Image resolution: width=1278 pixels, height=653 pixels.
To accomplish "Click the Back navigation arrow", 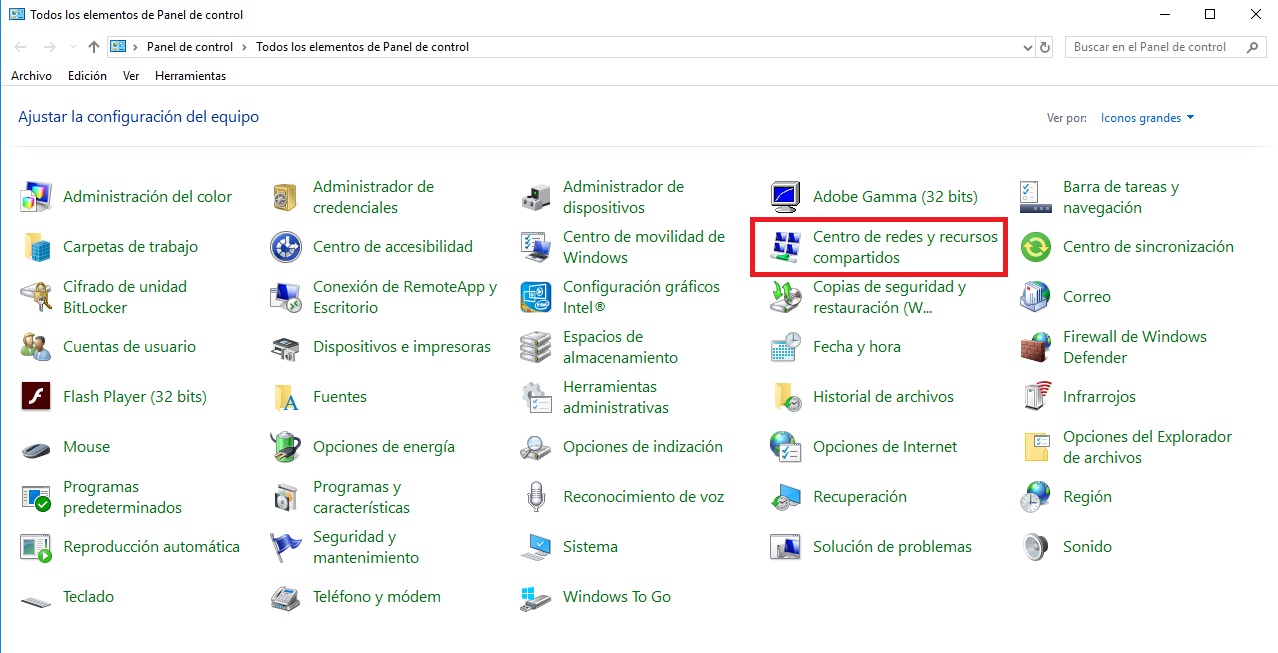I will [22, 47].
